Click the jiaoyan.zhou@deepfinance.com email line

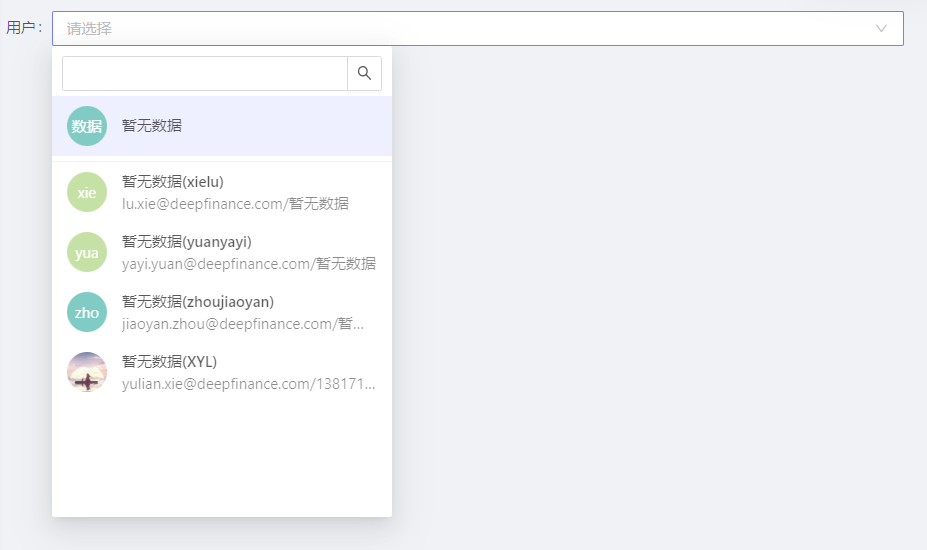pyautogui.click(x=243, y=324)
